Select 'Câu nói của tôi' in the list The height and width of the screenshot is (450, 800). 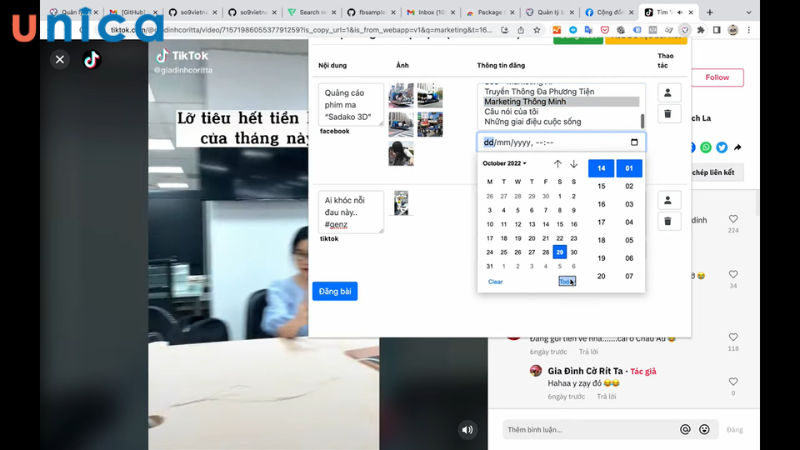tap(511, 112)
